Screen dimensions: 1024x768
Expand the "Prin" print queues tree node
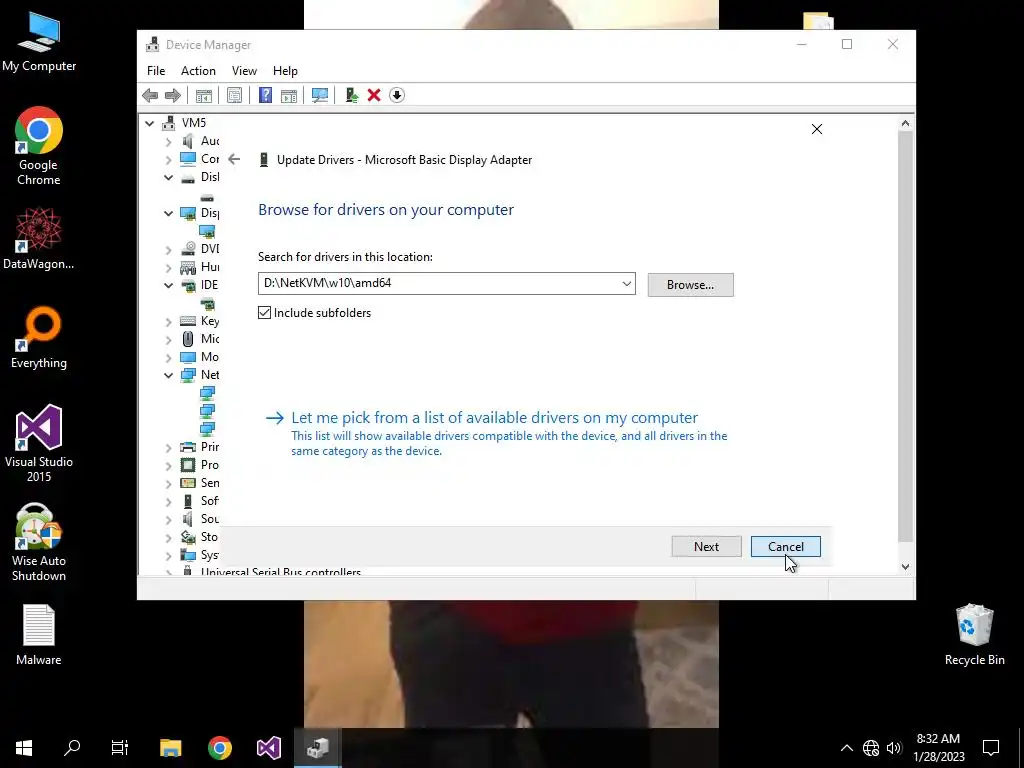coord(168,447)
